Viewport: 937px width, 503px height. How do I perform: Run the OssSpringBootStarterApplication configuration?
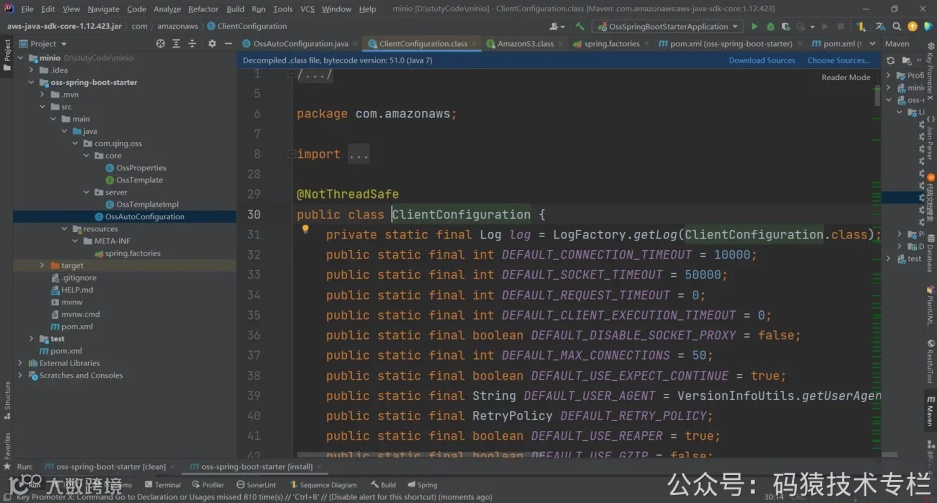[x=755, y=26]
